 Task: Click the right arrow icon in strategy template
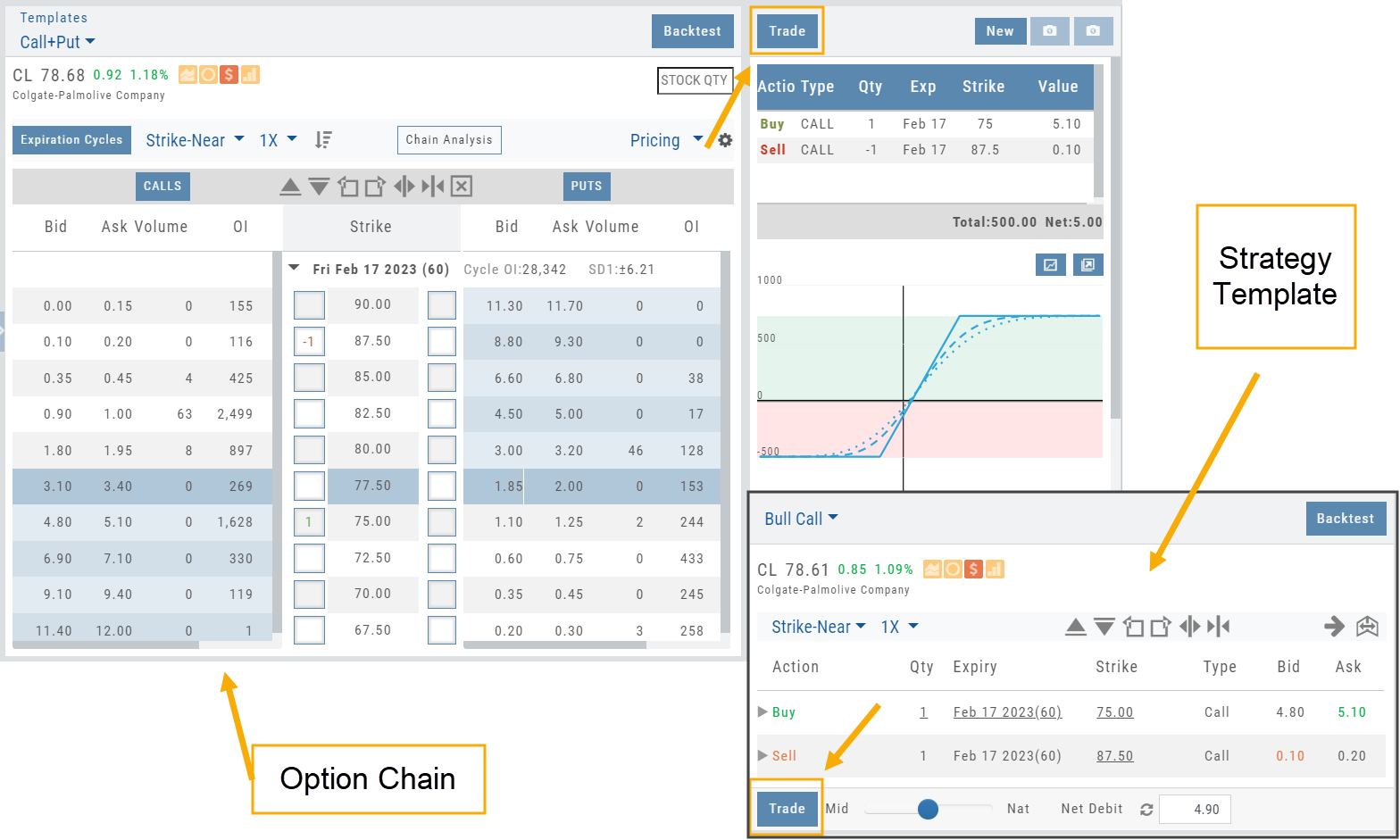[1334, 627]
